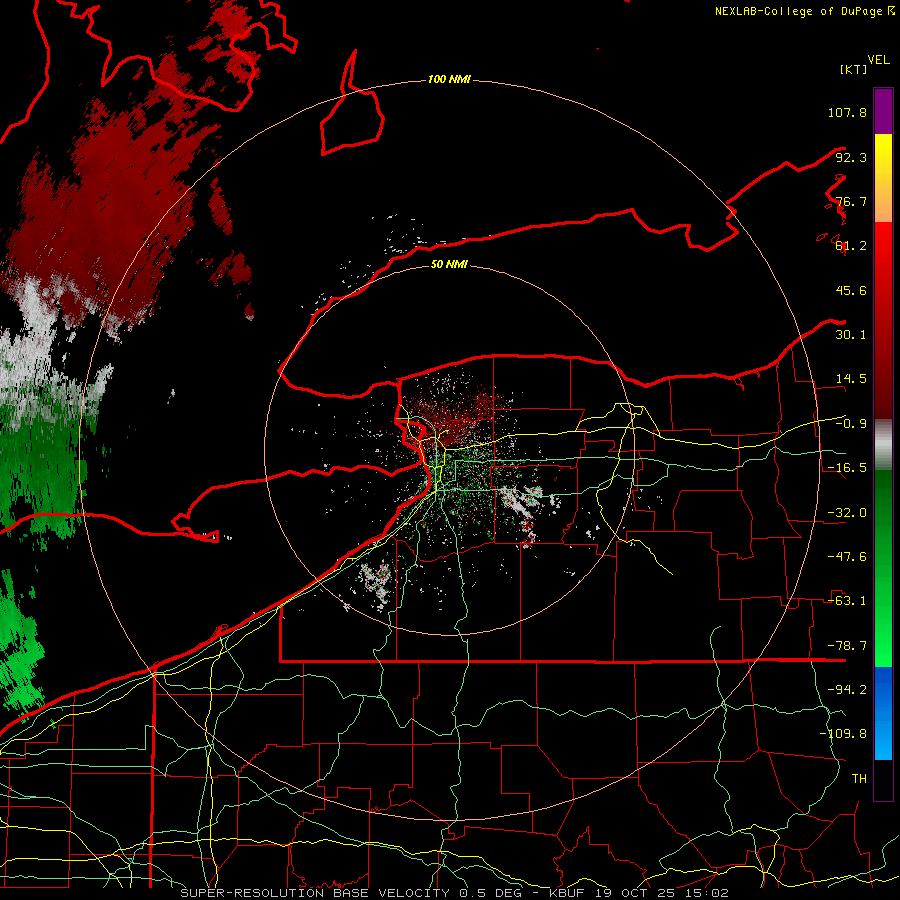900x900 pixels.
Task: Select the 30.1 legend value
Action: coord(851,335)
